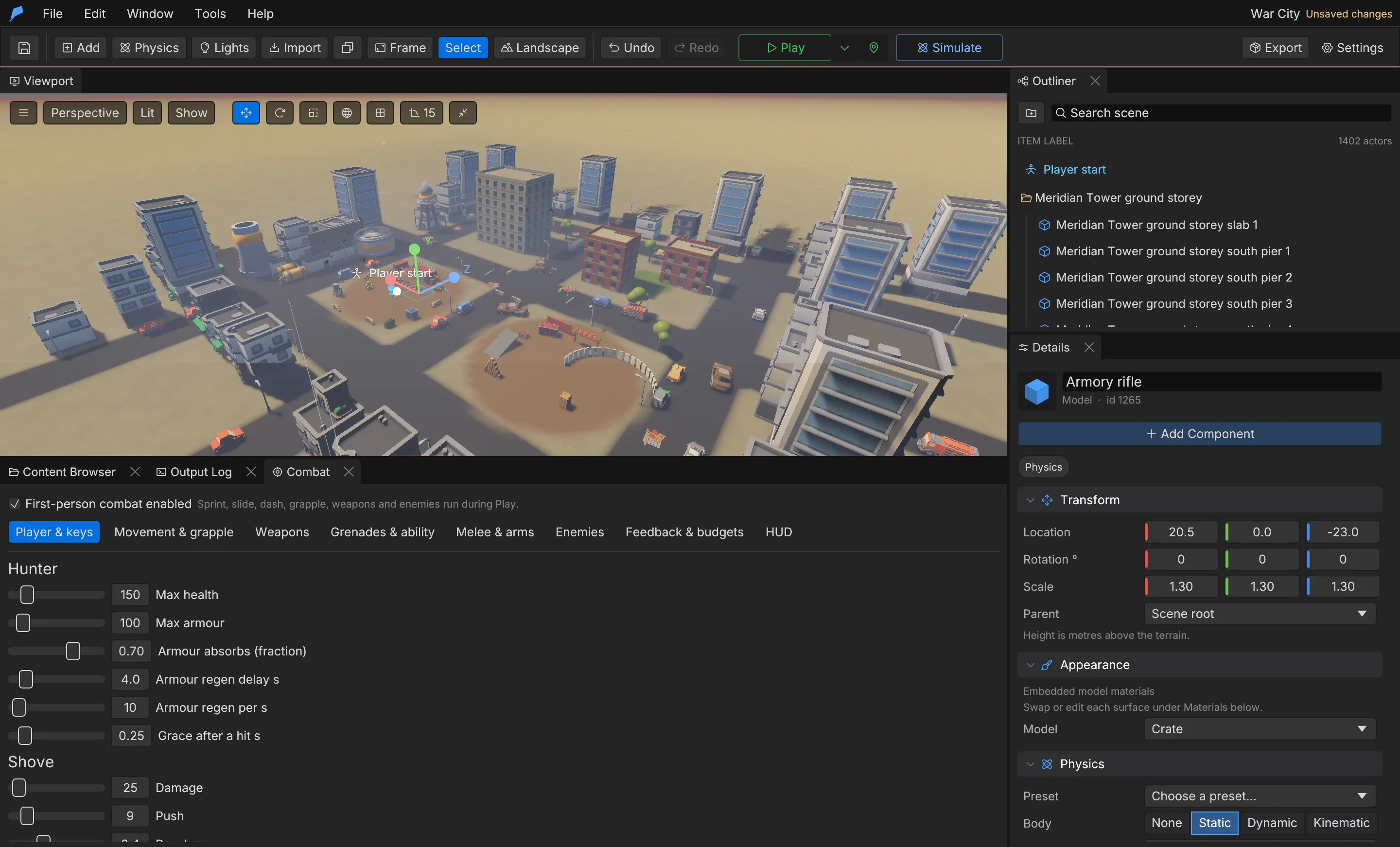Click the save icon in the toolbar
The width and height of the screenshot is (1400, 847).
coord(24,48)
